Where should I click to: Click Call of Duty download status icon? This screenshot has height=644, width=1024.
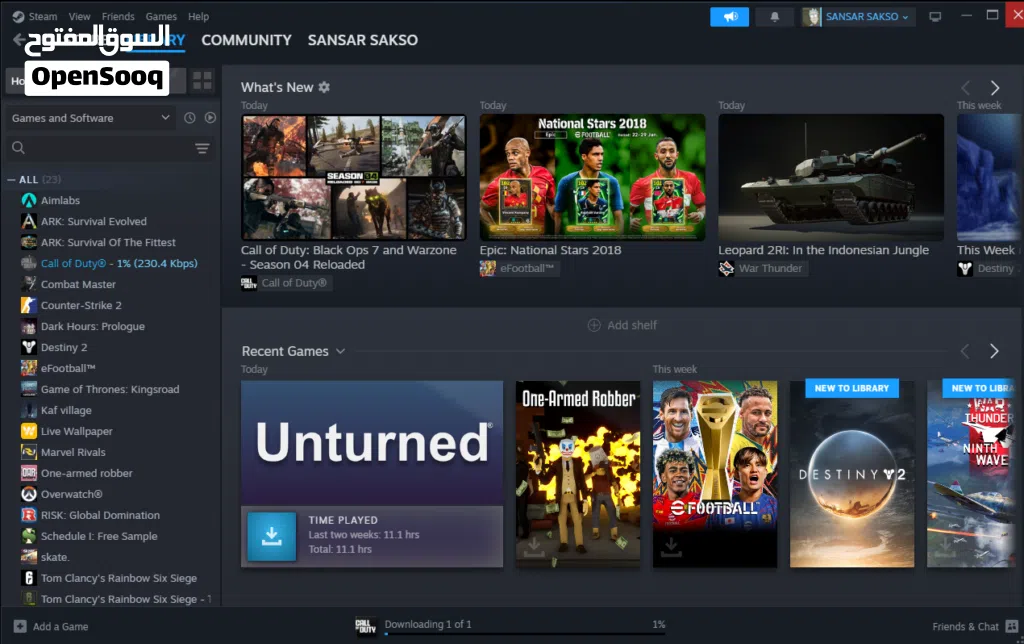[x=366, y=626]
